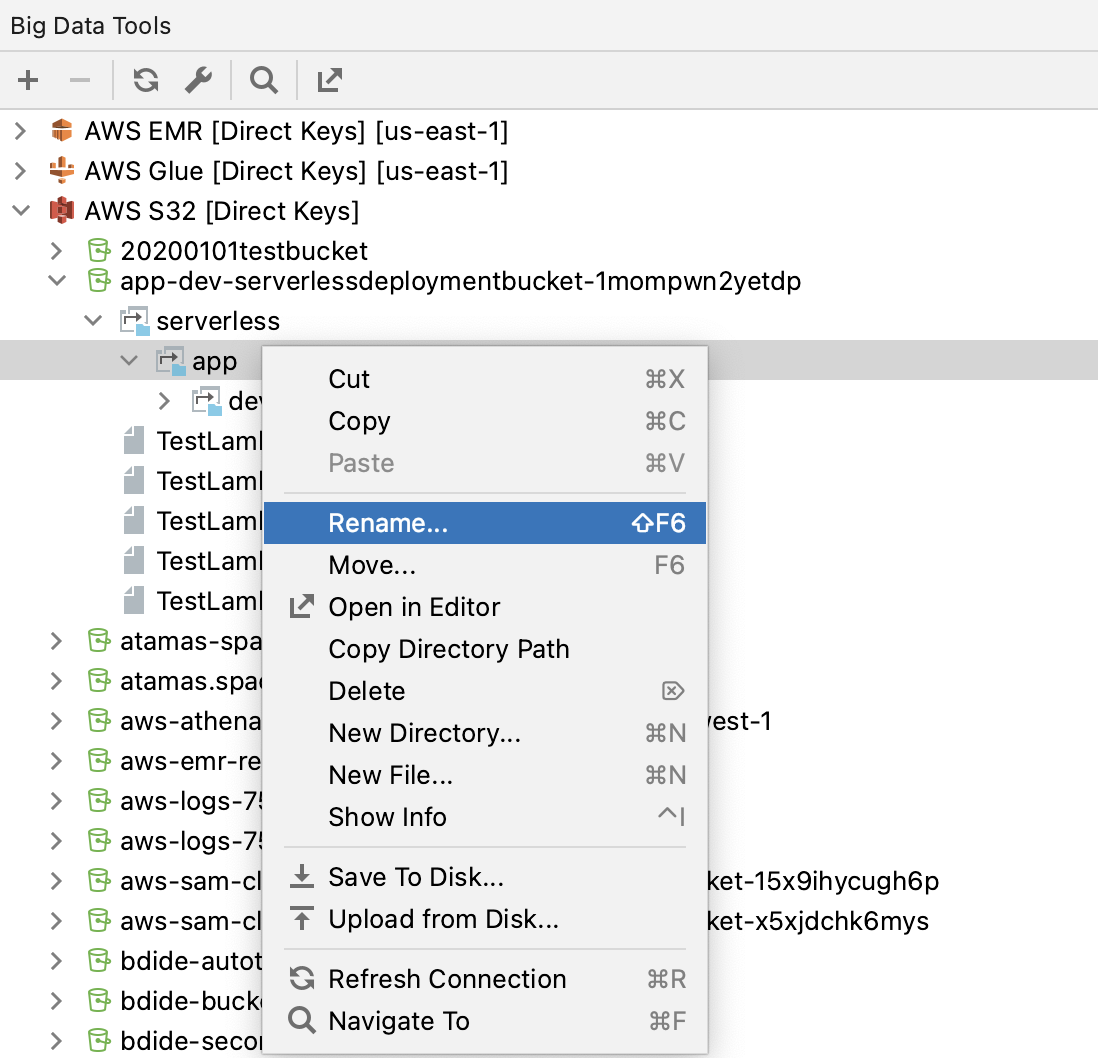Expand the bdide-buck bucket node
This screenshot has width=1098, height=1058.
point(57,1001)
